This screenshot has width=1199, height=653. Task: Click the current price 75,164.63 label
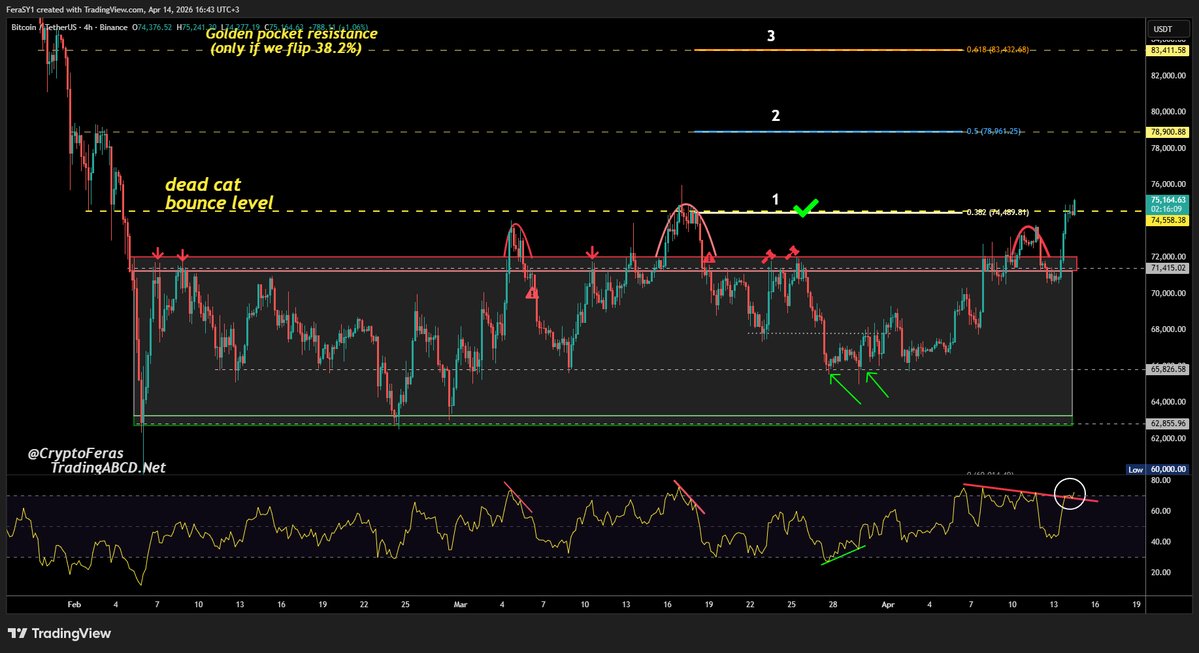pyautogui.click(x=1168, y=200)
